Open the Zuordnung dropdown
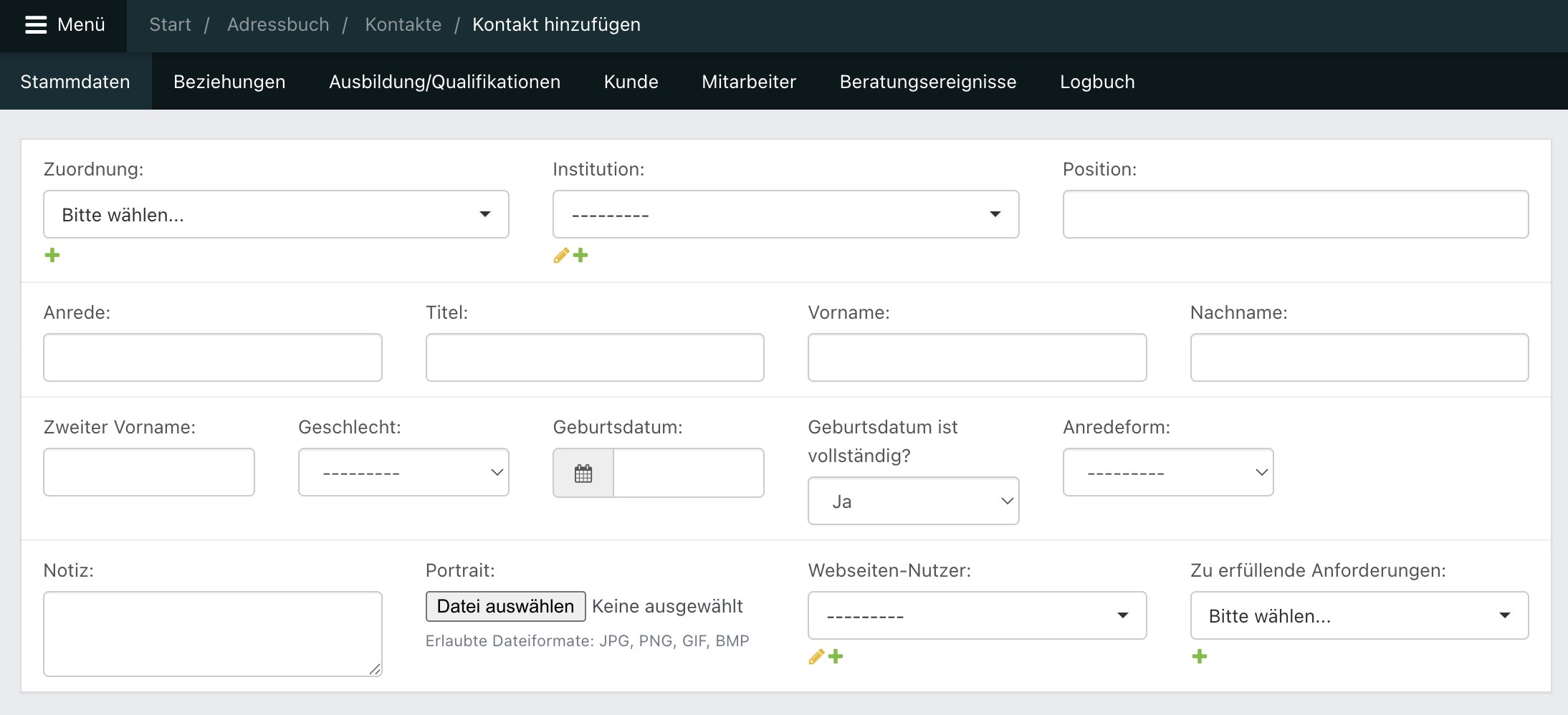The image size is (1568, 715). pos(276,213)
